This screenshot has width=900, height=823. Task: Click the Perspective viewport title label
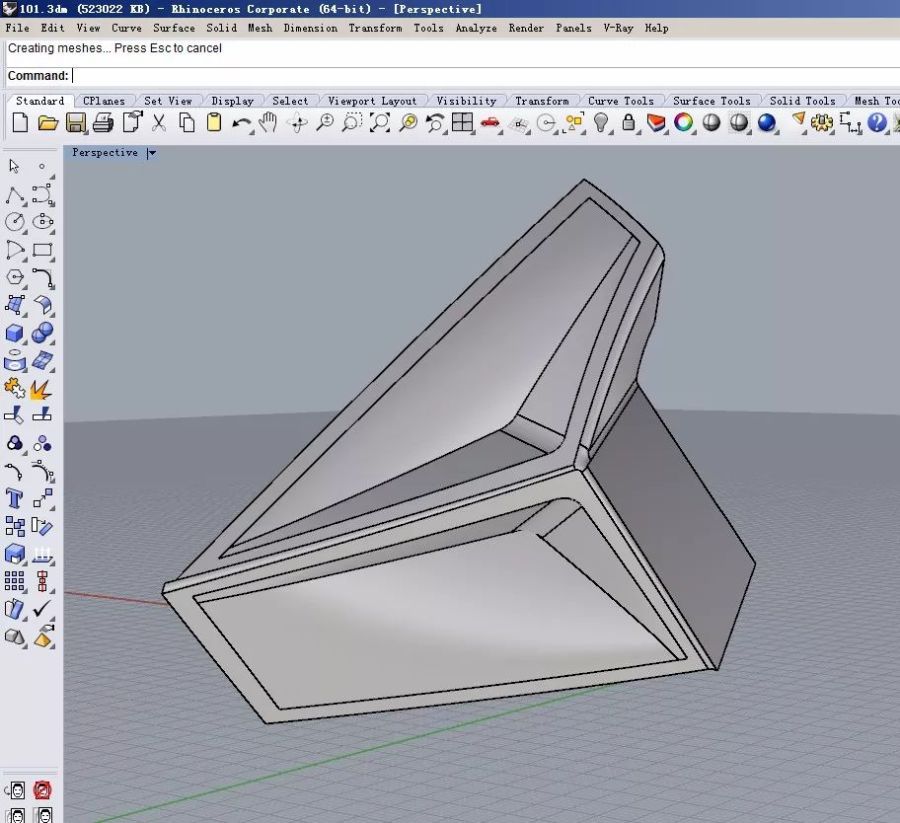pos(105,153)
